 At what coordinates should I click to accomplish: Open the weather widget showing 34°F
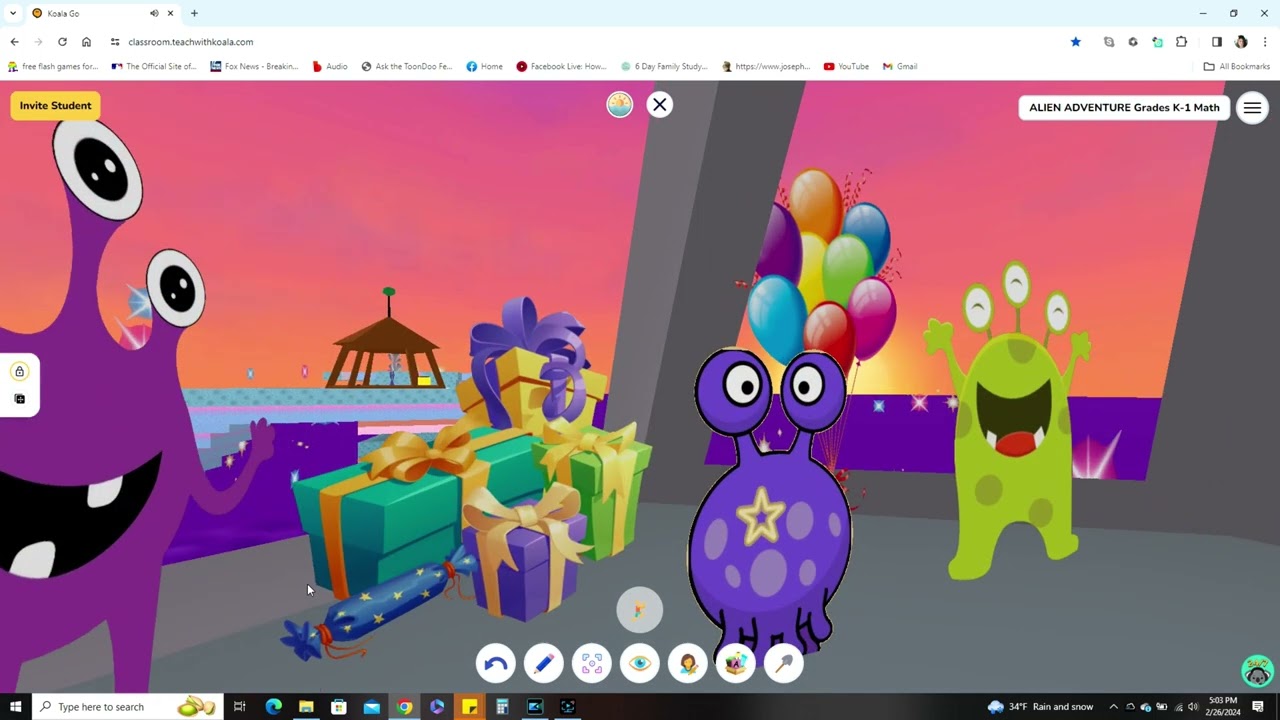[1041, 707]
